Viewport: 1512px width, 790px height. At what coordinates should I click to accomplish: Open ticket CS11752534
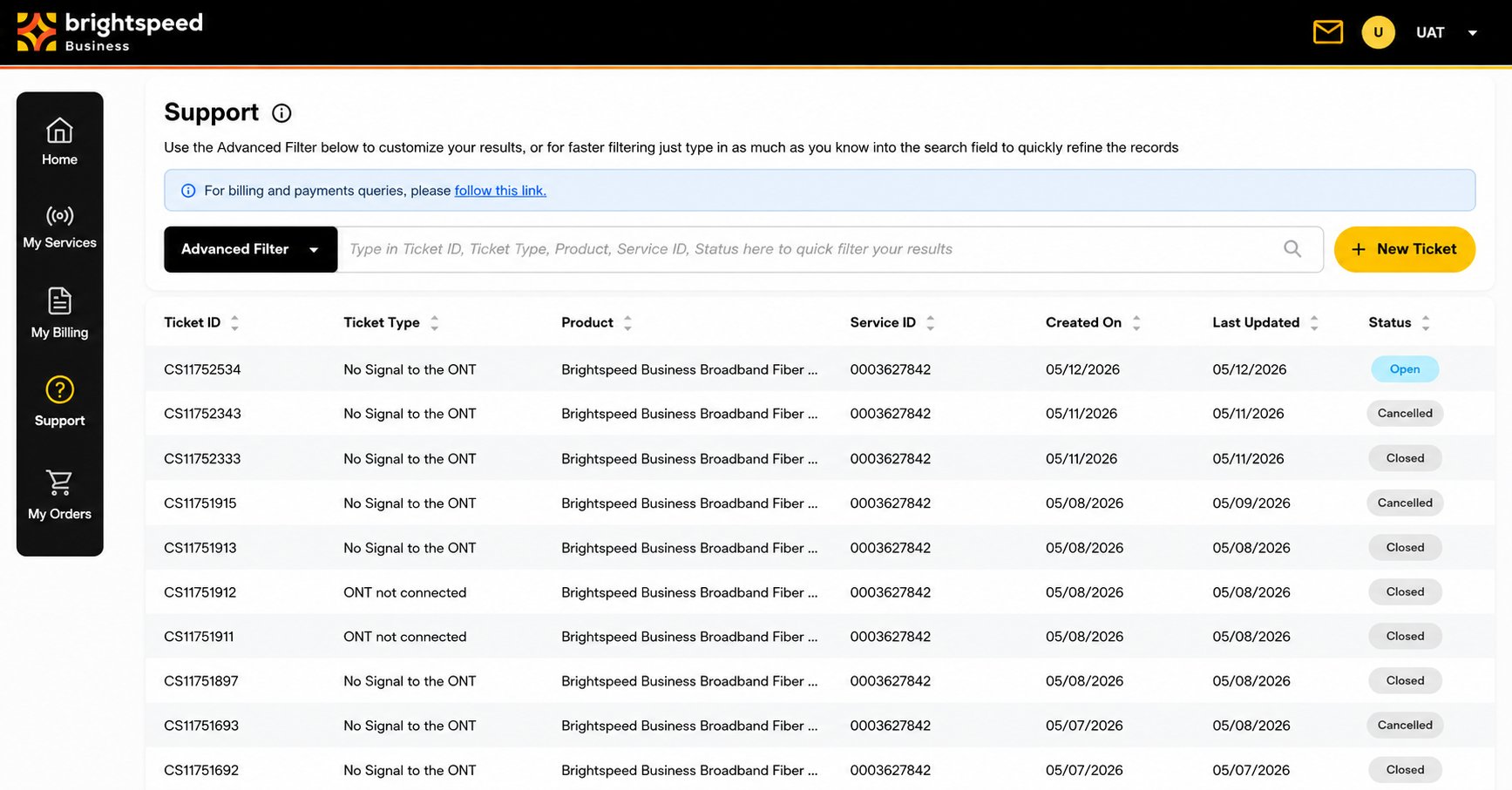click(x=202, y=369)
